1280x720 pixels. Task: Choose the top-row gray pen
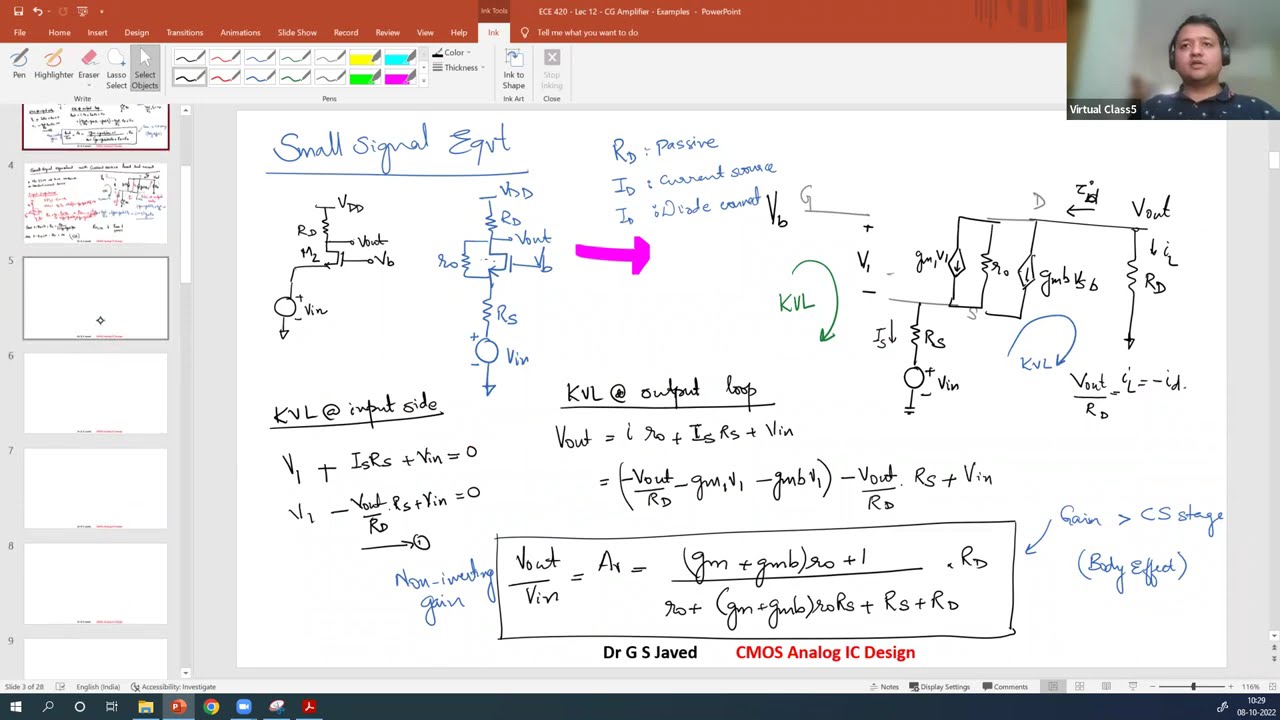pos(330,58)
